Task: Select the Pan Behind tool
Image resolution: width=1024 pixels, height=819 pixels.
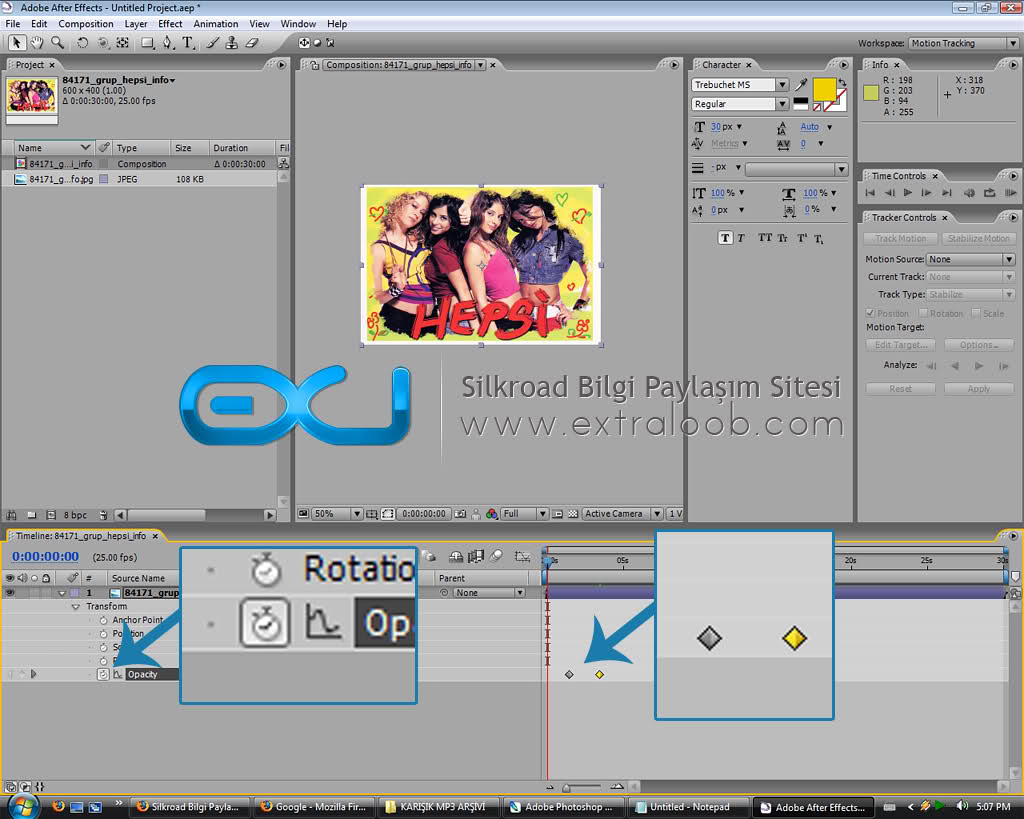Action: point(123,43)
